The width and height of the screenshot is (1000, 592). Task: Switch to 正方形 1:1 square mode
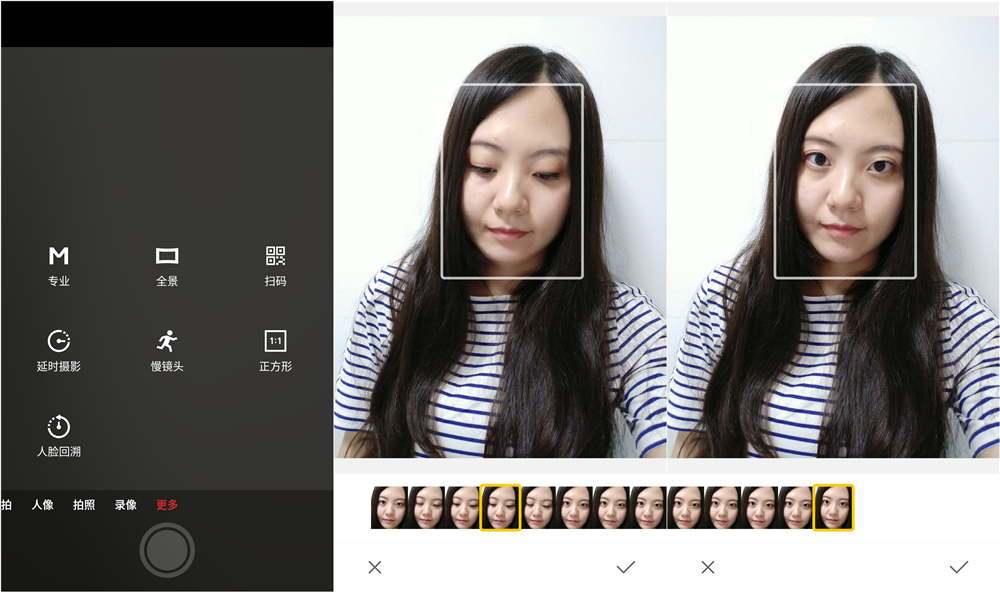coord(276,351)
